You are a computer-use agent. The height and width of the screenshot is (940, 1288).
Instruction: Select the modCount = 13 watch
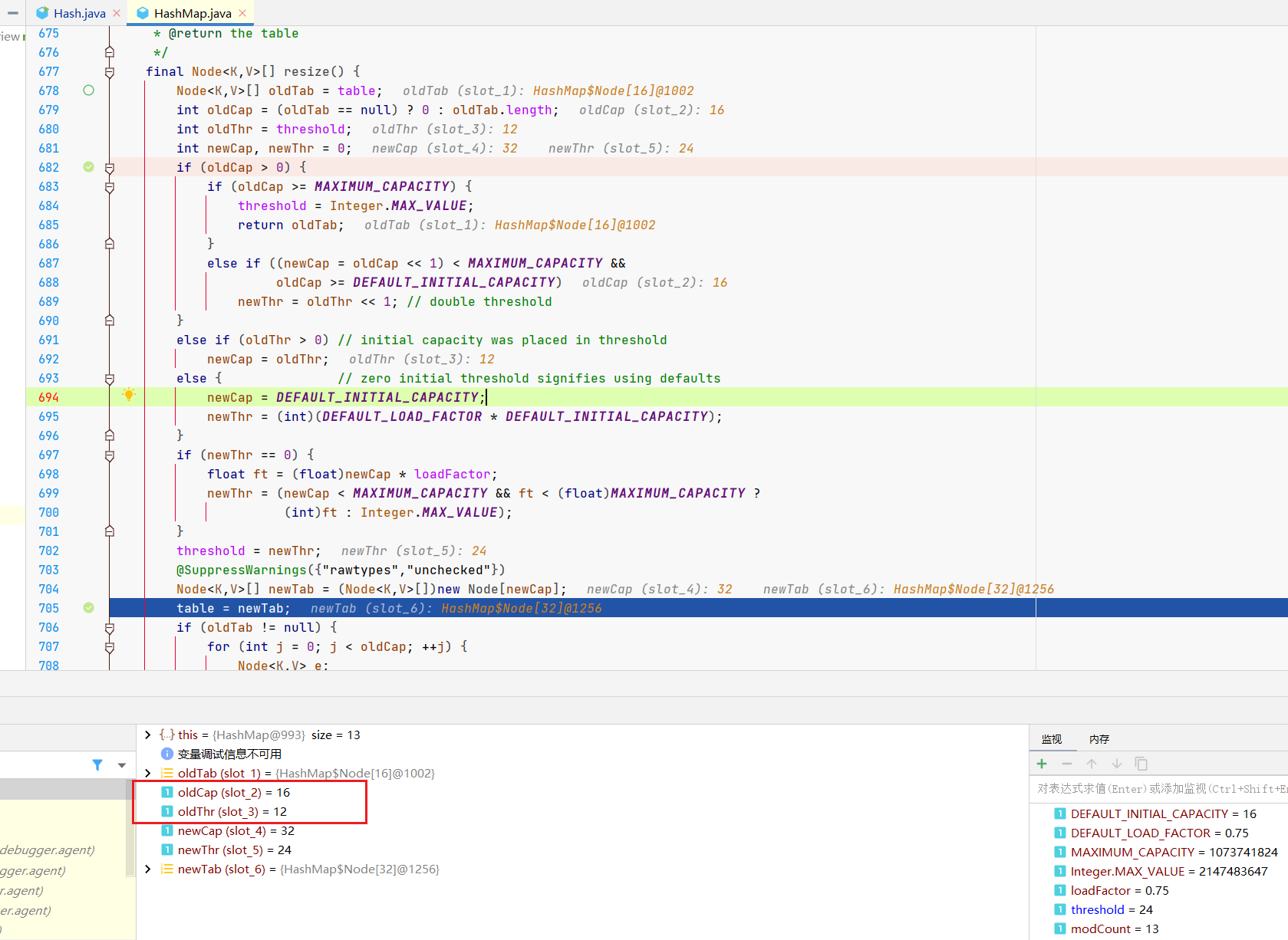(1115, 928)
